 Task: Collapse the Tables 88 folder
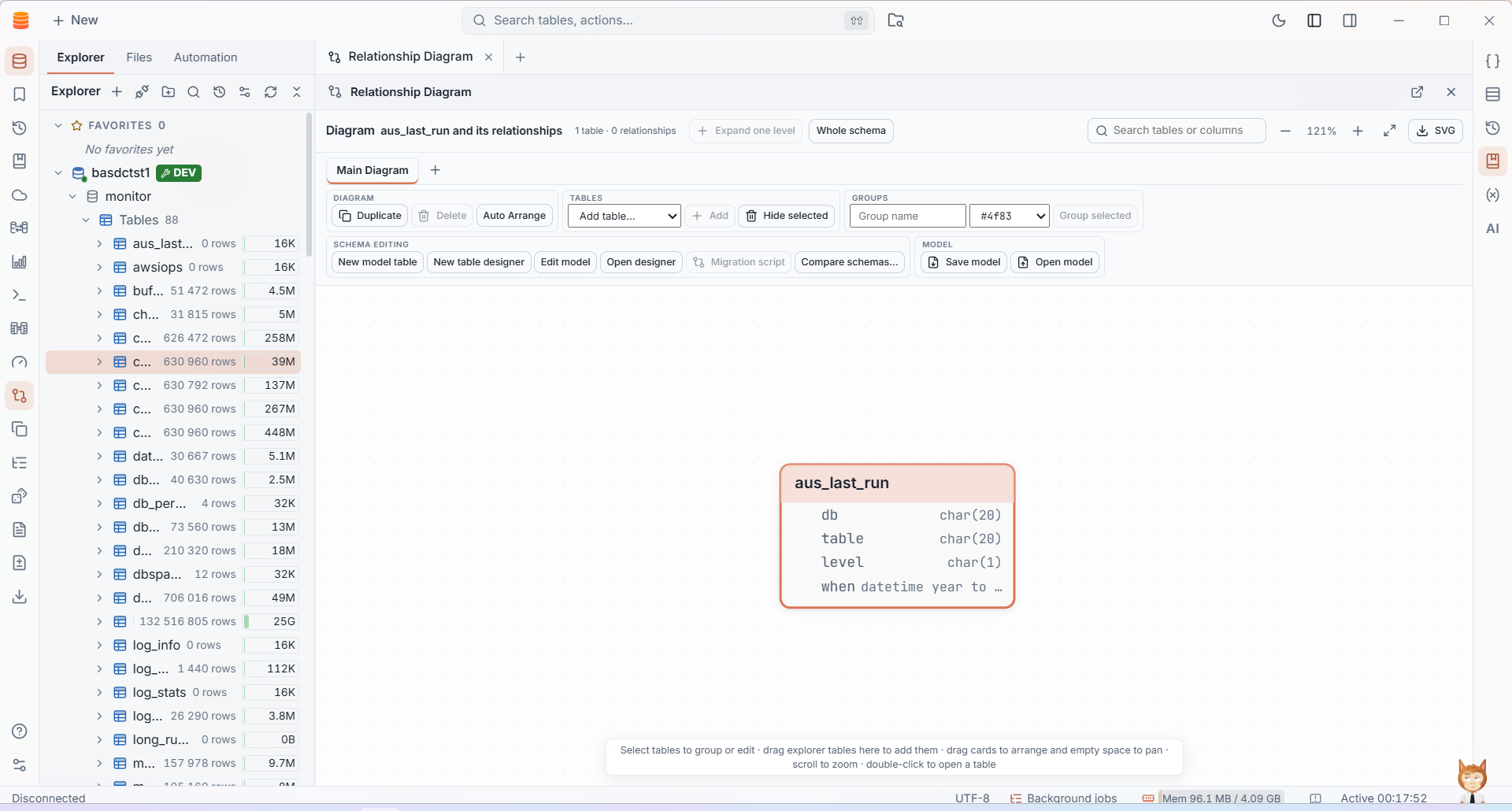coord(86,220)
